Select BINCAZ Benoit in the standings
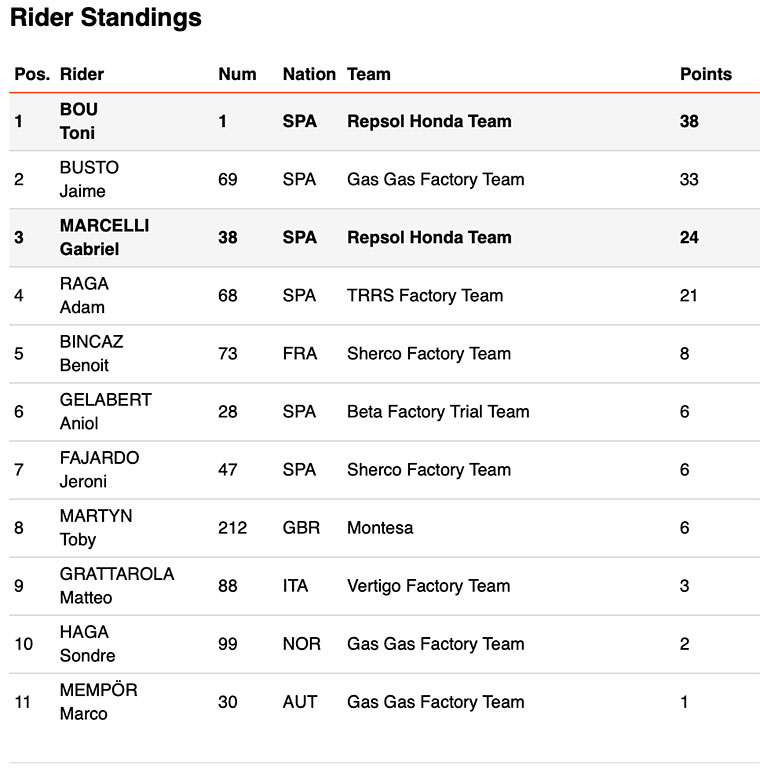The width and height of the screenshot is (760, 769). [91, 353]
